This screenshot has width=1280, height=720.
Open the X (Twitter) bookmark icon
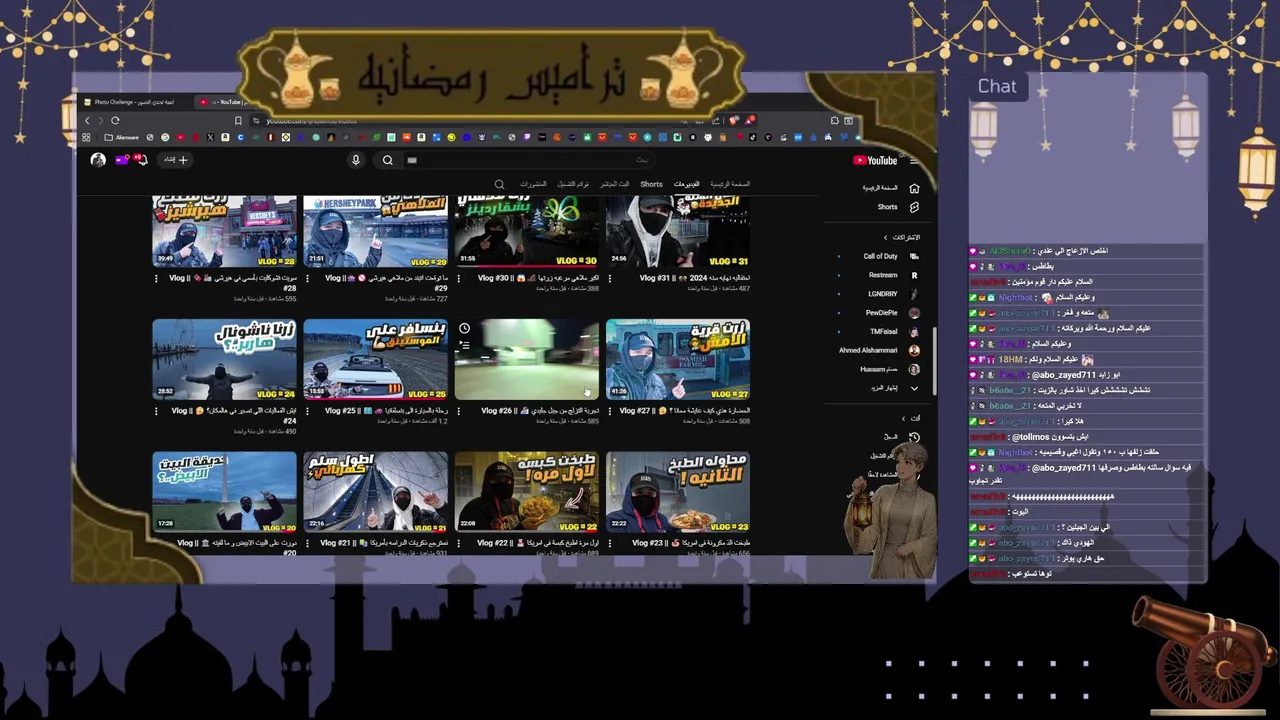point(210,137)
